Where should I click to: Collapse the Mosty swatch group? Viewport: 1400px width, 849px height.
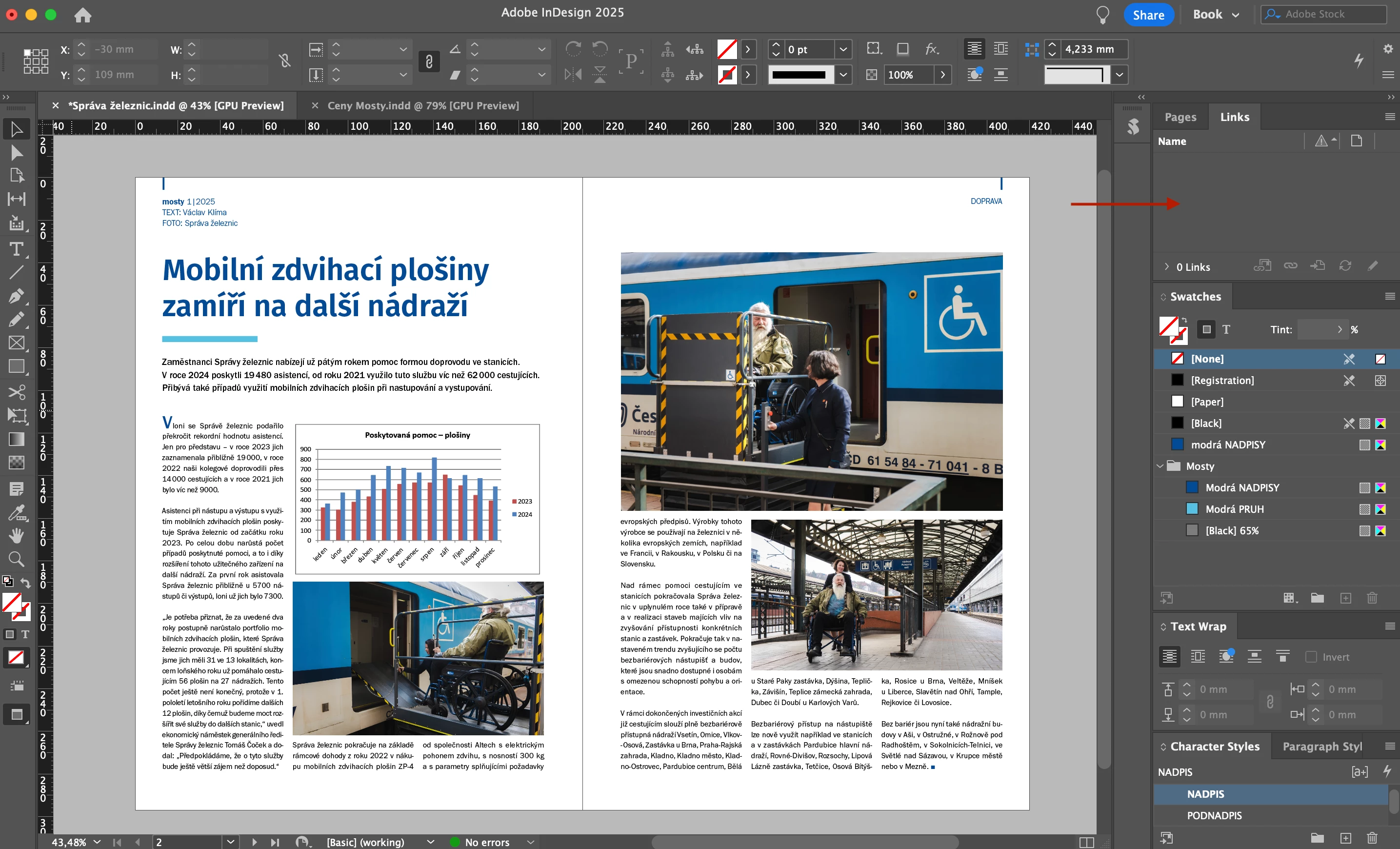[x=1160, y=466]
